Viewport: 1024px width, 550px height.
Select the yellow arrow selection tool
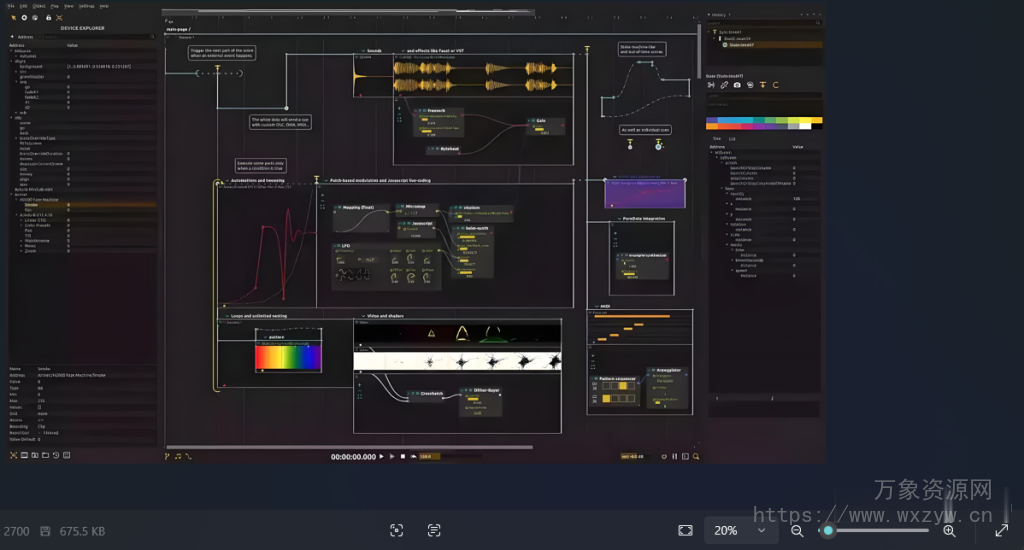[14, 18]
